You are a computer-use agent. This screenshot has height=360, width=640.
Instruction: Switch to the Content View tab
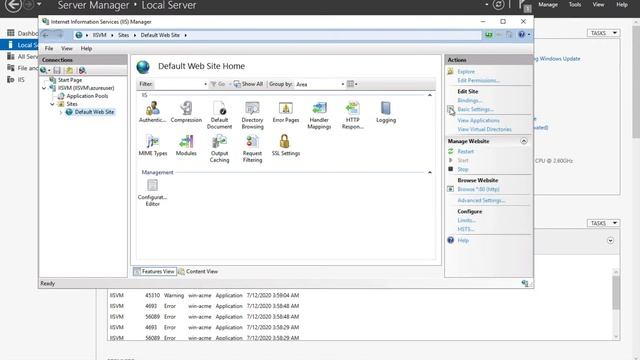198,271
